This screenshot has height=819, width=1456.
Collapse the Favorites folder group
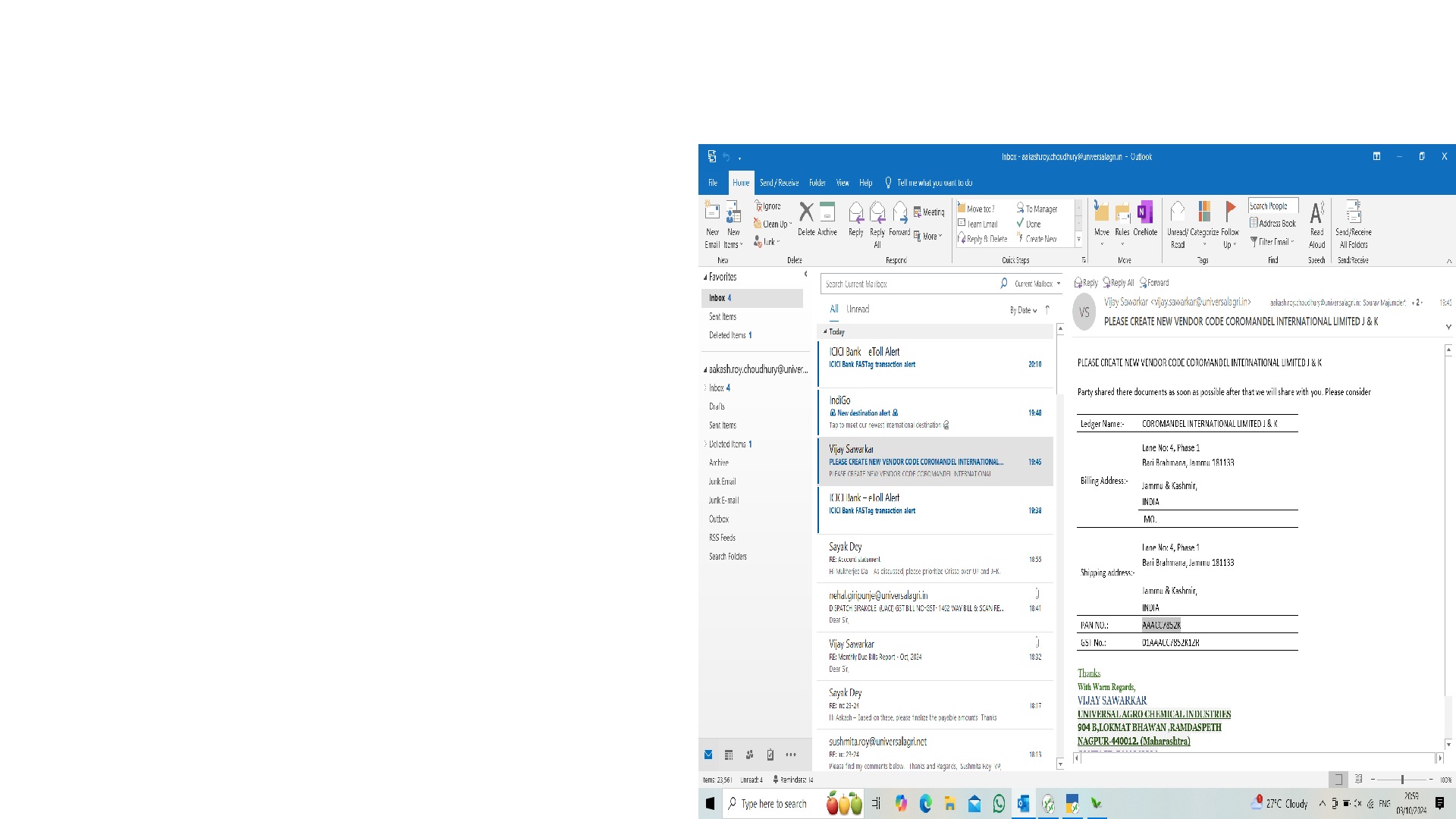pos(705,278)
